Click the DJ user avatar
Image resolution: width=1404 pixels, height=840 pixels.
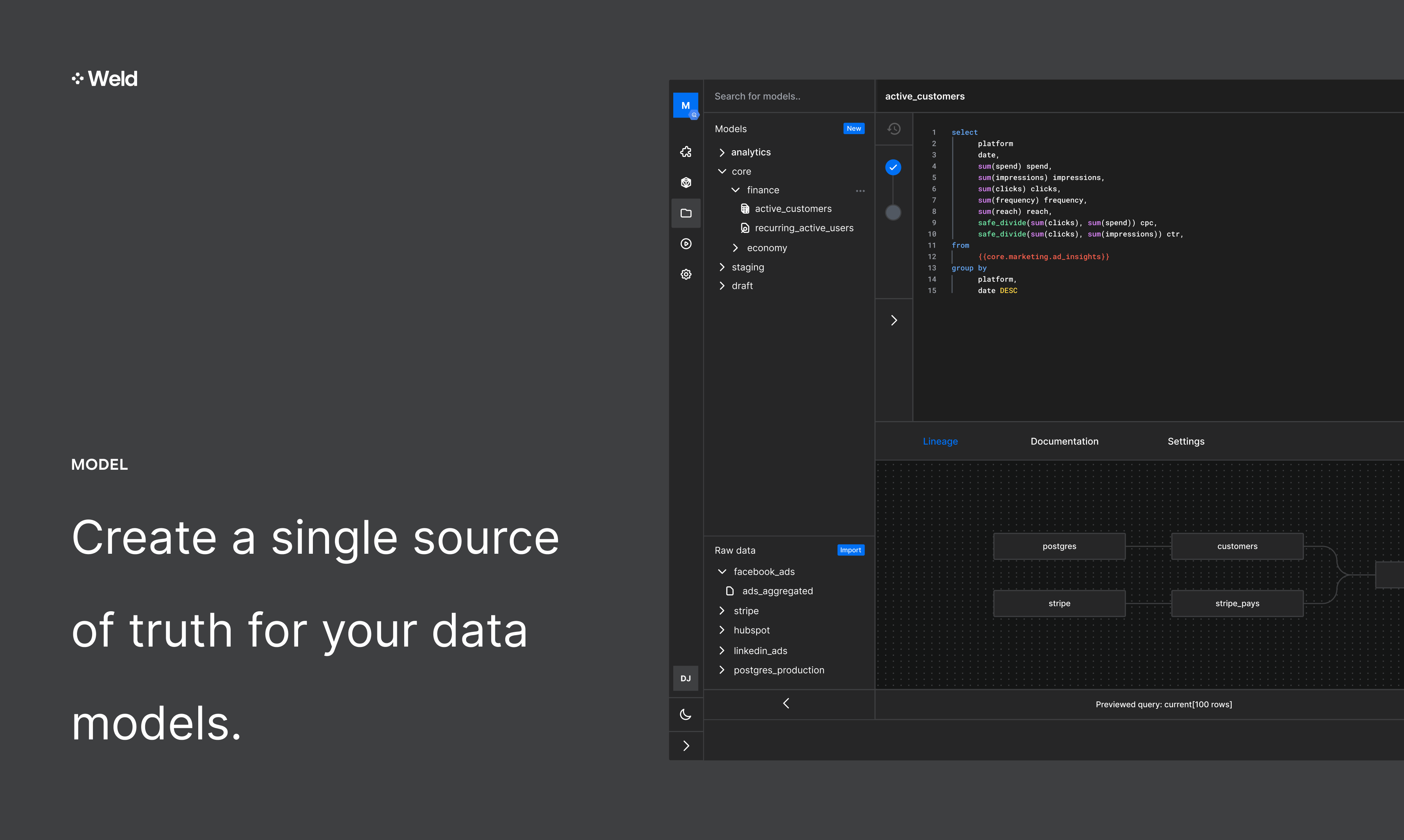[685, 678]
